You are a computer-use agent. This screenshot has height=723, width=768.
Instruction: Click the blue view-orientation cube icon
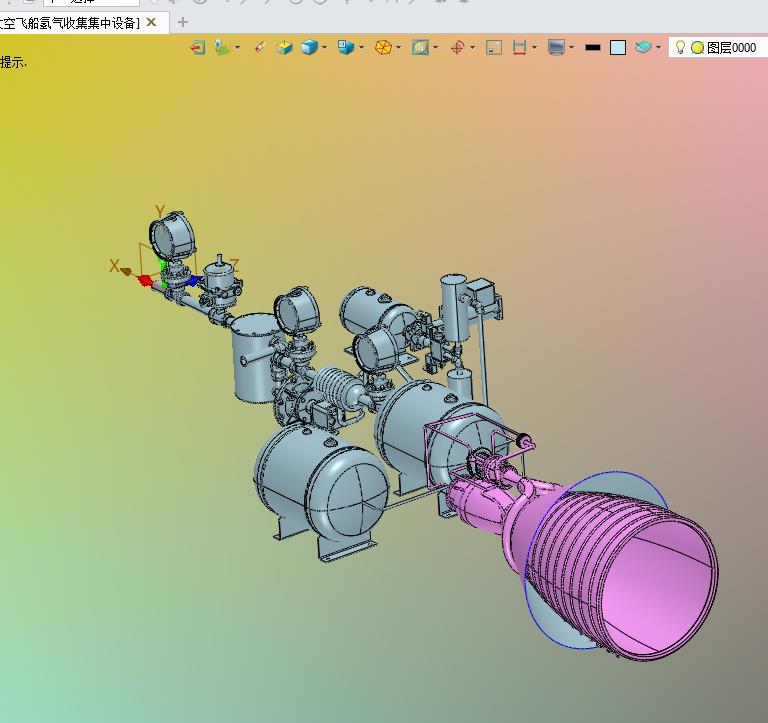tap(346, 48)
